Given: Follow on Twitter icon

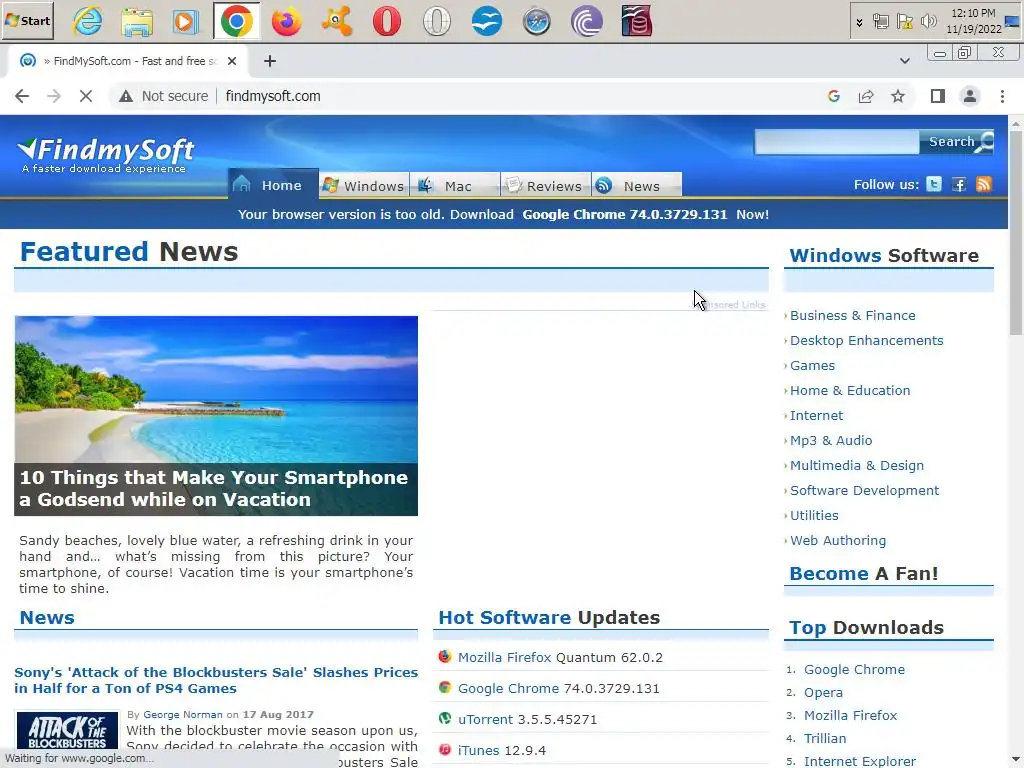Looking at the screenshot, I should pyautogui.click(x=934, y=184).
